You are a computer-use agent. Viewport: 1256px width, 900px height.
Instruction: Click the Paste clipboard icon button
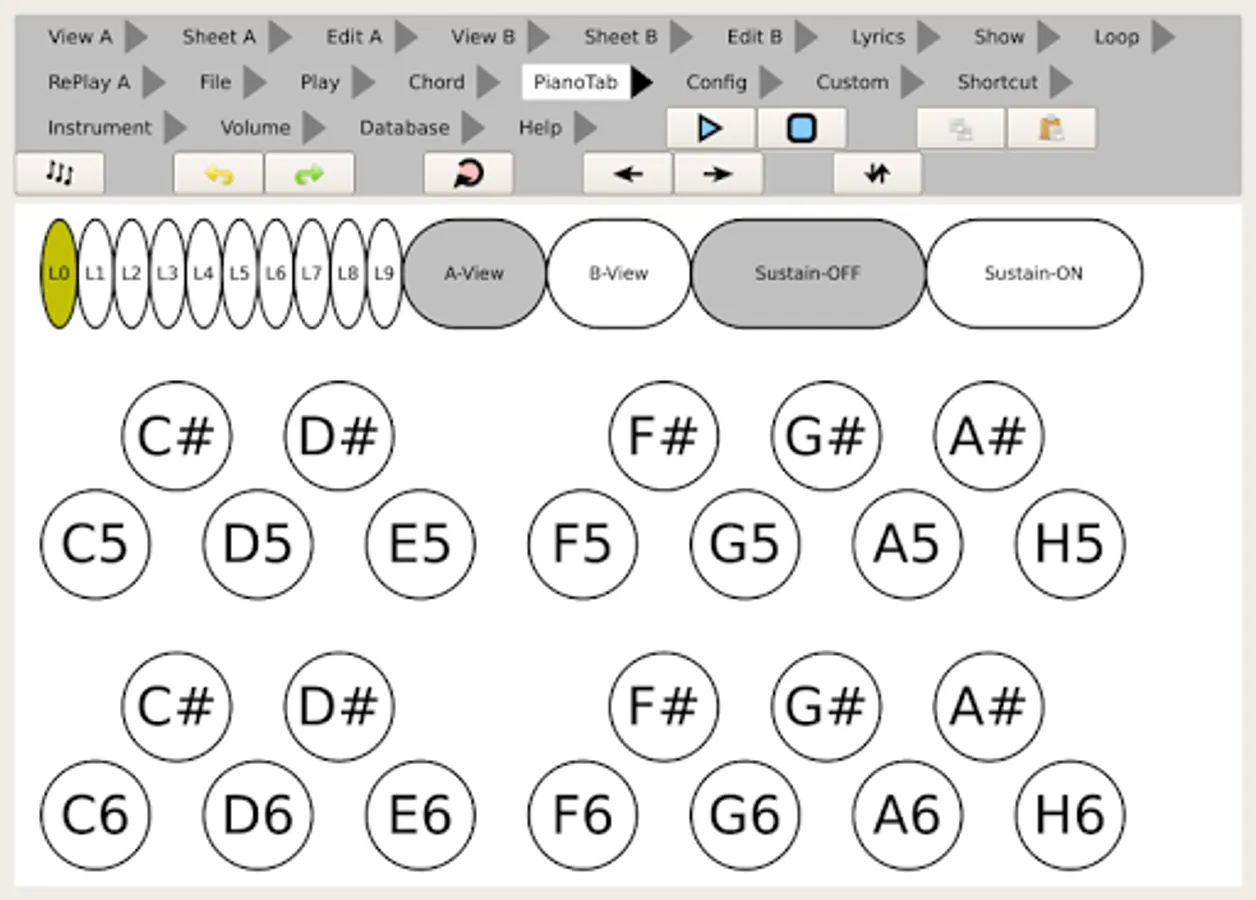point(1051,128)
